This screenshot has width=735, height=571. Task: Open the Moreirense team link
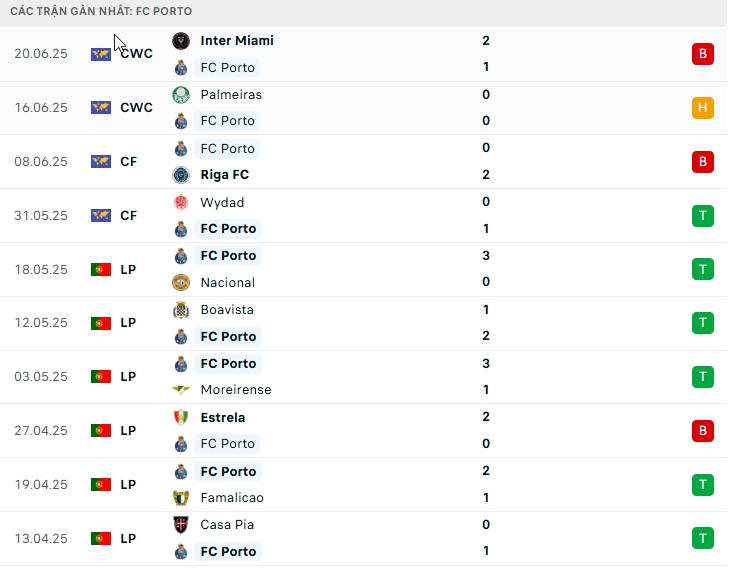(x=236, y=390)
